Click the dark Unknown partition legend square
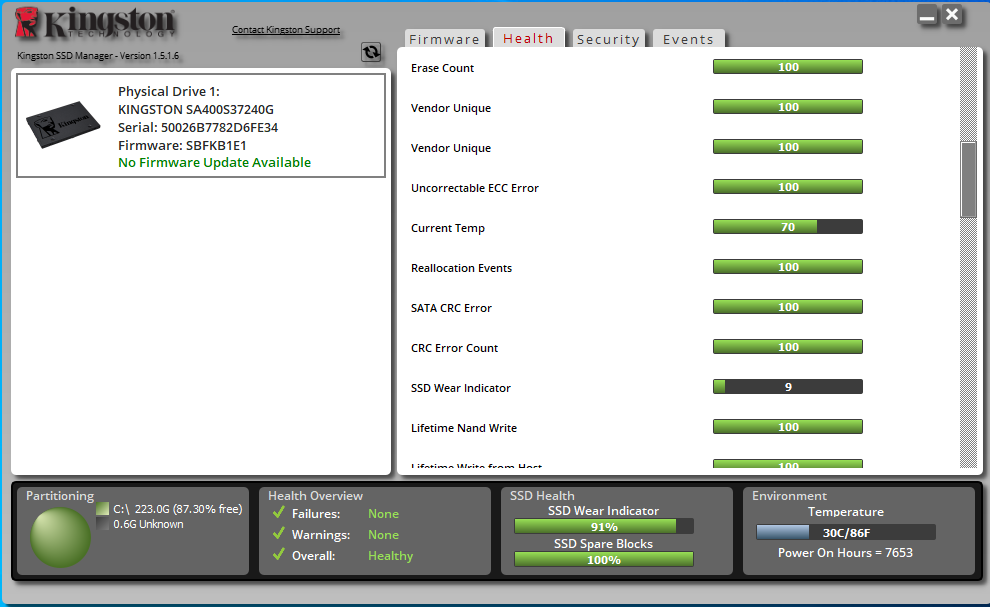Image resolution: width=990 pixels, height=607 pixels. [x=103, y=524]
